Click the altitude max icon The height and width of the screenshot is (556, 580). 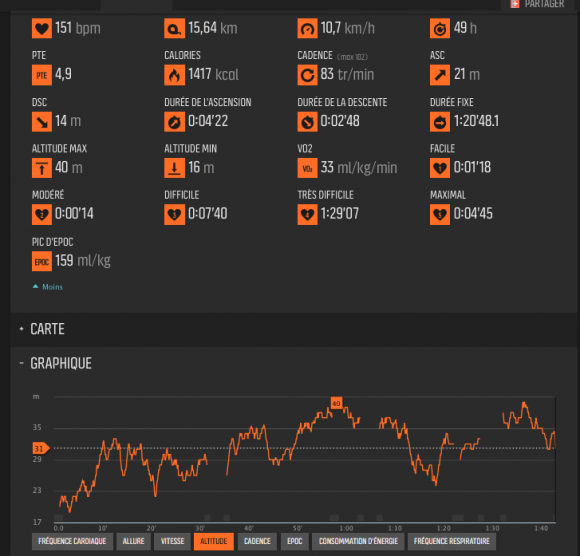coord(41,168)
